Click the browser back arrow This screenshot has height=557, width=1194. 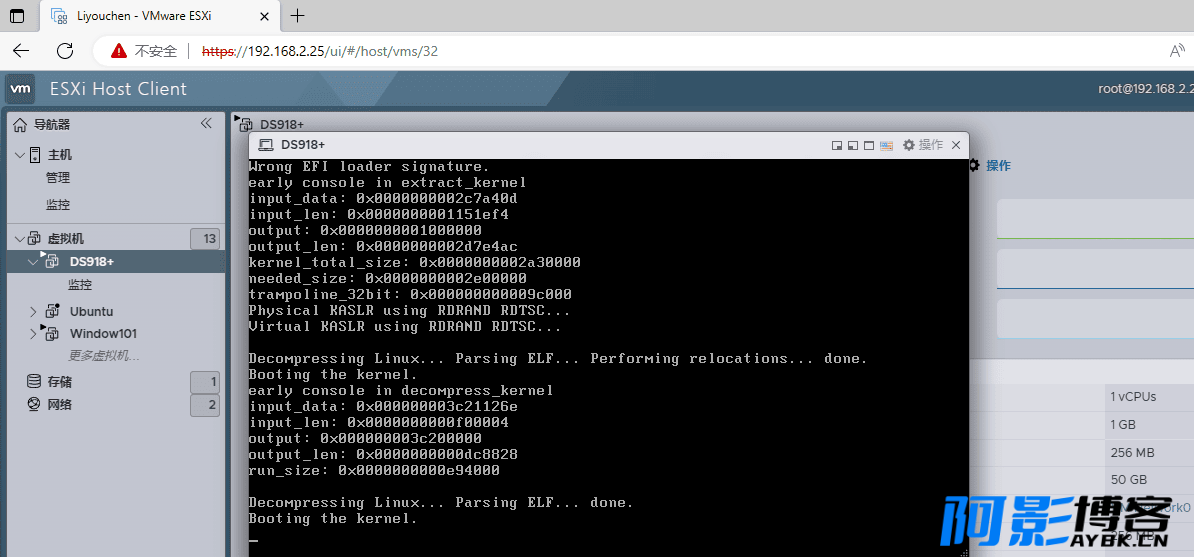tap(21, 51)
